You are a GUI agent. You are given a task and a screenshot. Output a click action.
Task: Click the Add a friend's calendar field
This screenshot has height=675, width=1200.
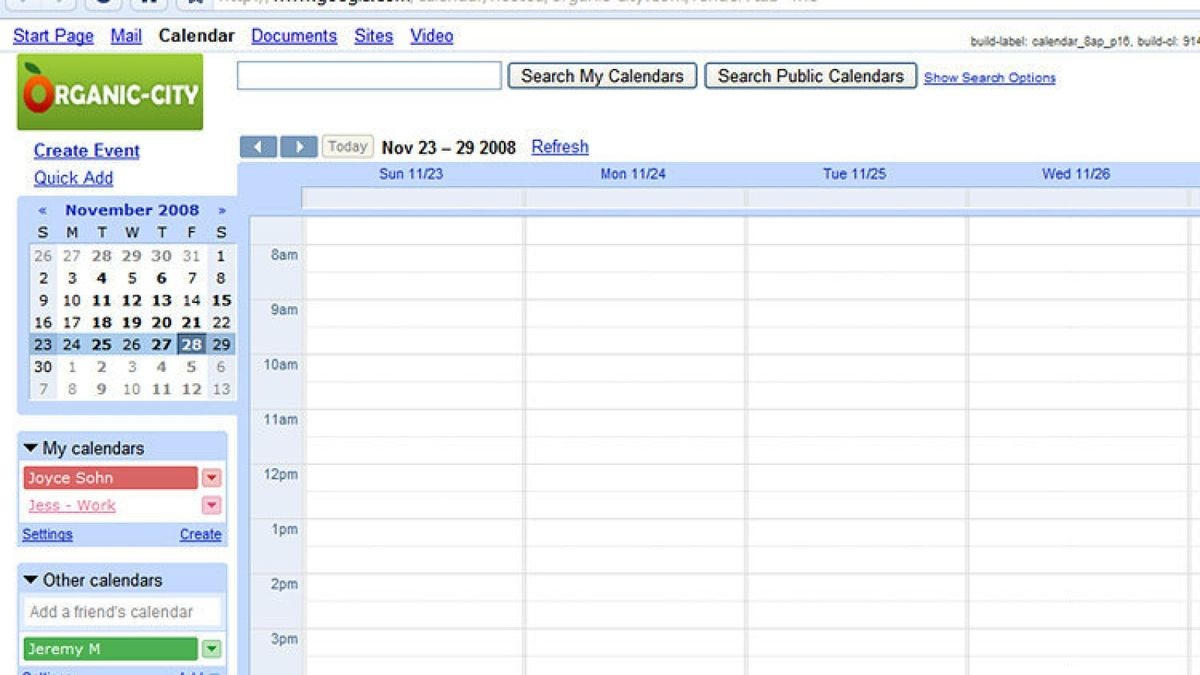click(120, 611)
